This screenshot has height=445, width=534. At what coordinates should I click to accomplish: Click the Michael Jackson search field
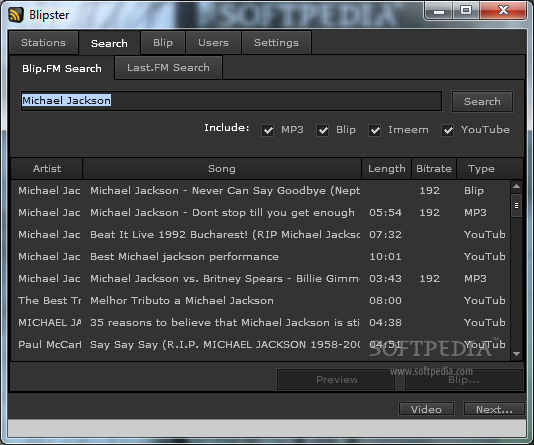pos(231,101)
